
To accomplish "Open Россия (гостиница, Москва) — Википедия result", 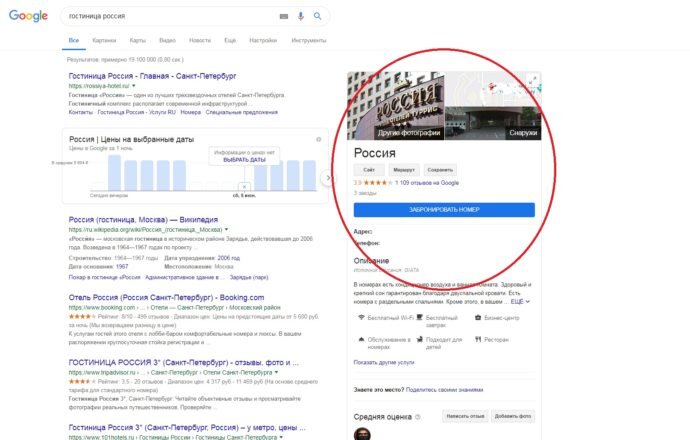I will [143, 220].
